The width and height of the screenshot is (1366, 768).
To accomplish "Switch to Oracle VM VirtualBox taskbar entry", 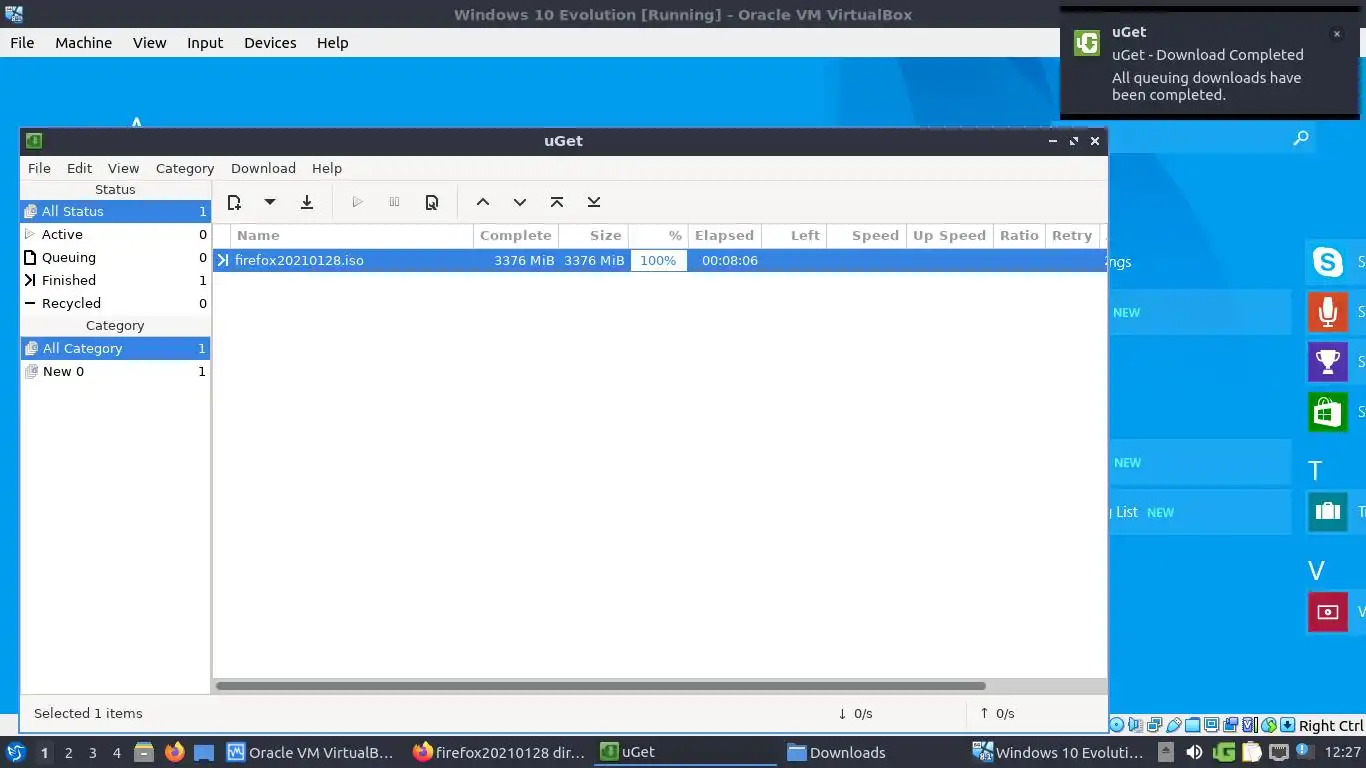I will (310, 753).
